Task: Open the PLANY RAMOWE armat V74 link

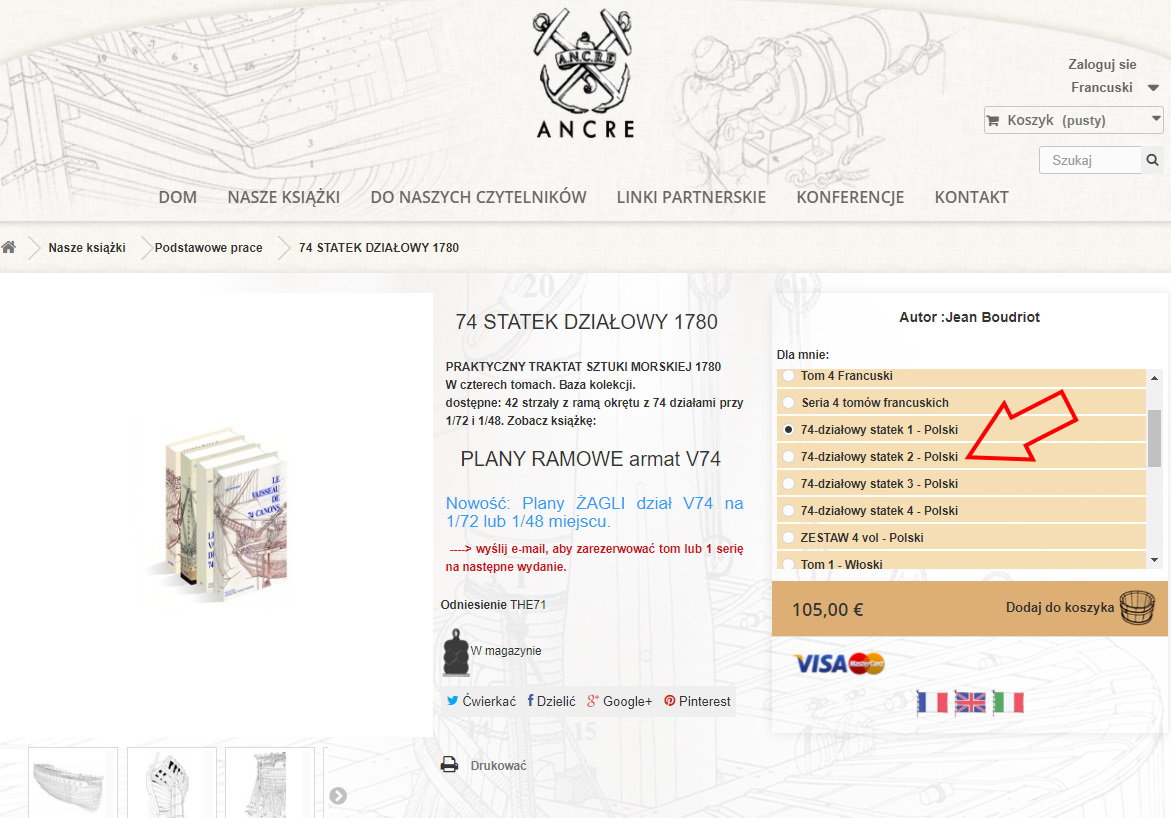Action: pyautogui.click(x=590, y=459)
